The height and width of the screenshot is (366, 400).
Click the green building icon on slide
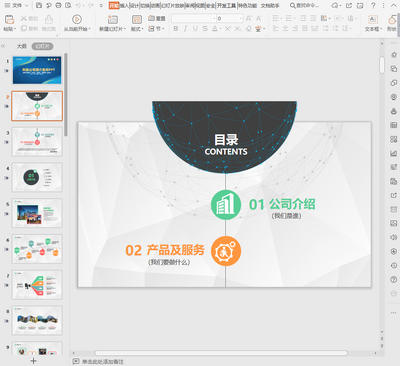click(x=226, y=205)
